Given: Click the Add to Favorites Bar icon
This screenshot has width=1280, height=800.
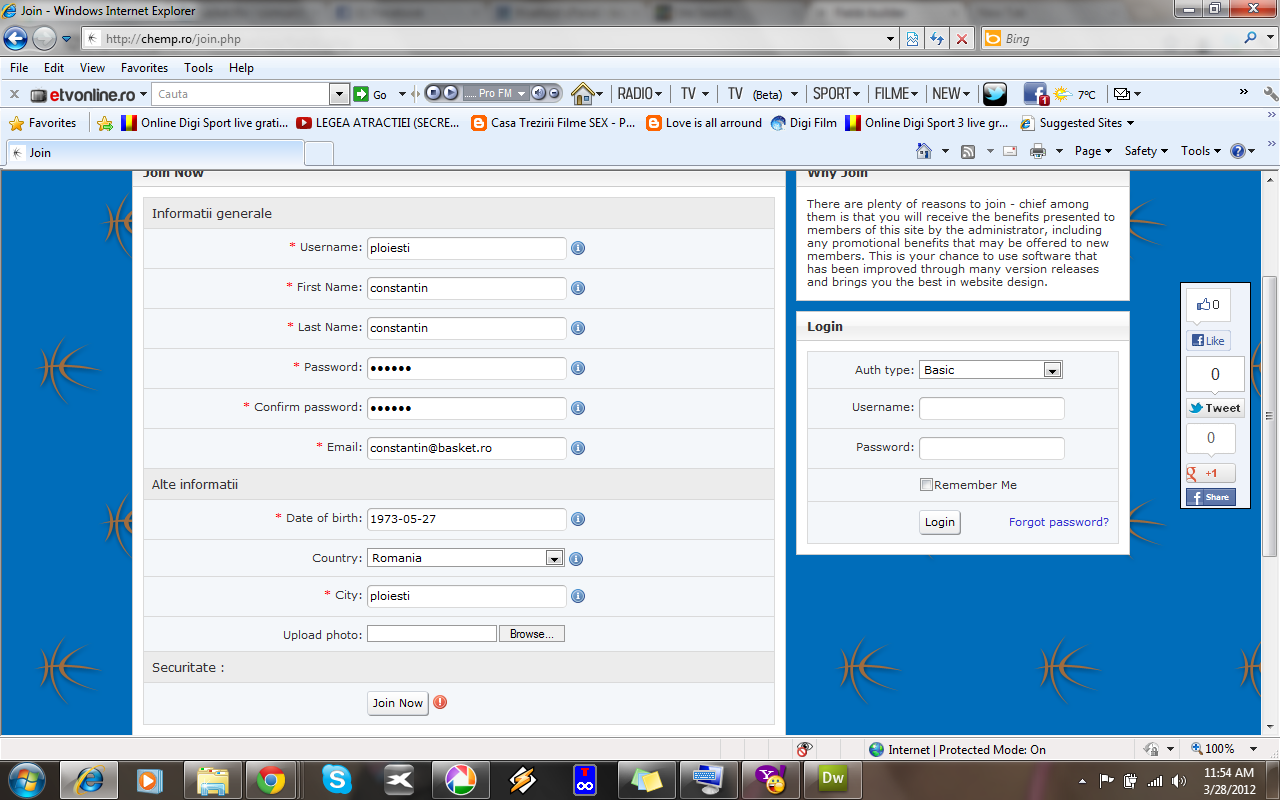Looking at the screenshot, I should tap(105, 123).
